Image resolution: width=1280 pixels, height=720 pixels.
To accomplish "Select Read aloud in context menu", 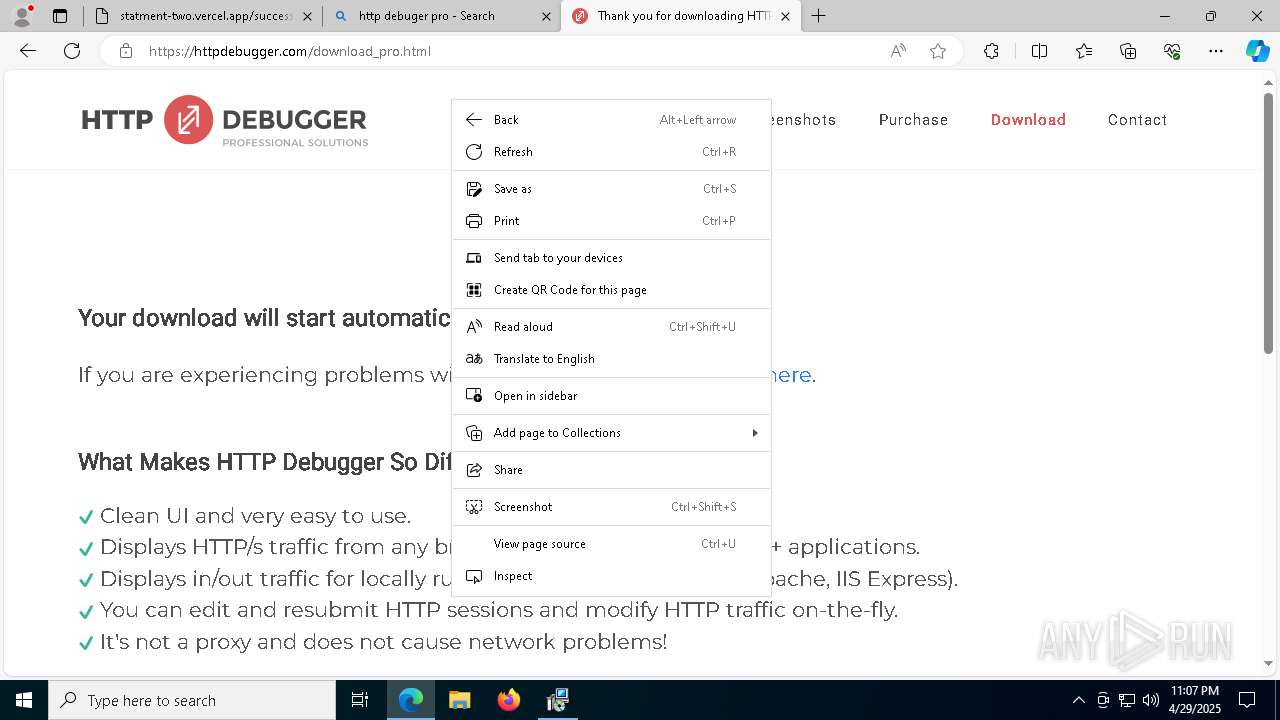I will point(611,327).
